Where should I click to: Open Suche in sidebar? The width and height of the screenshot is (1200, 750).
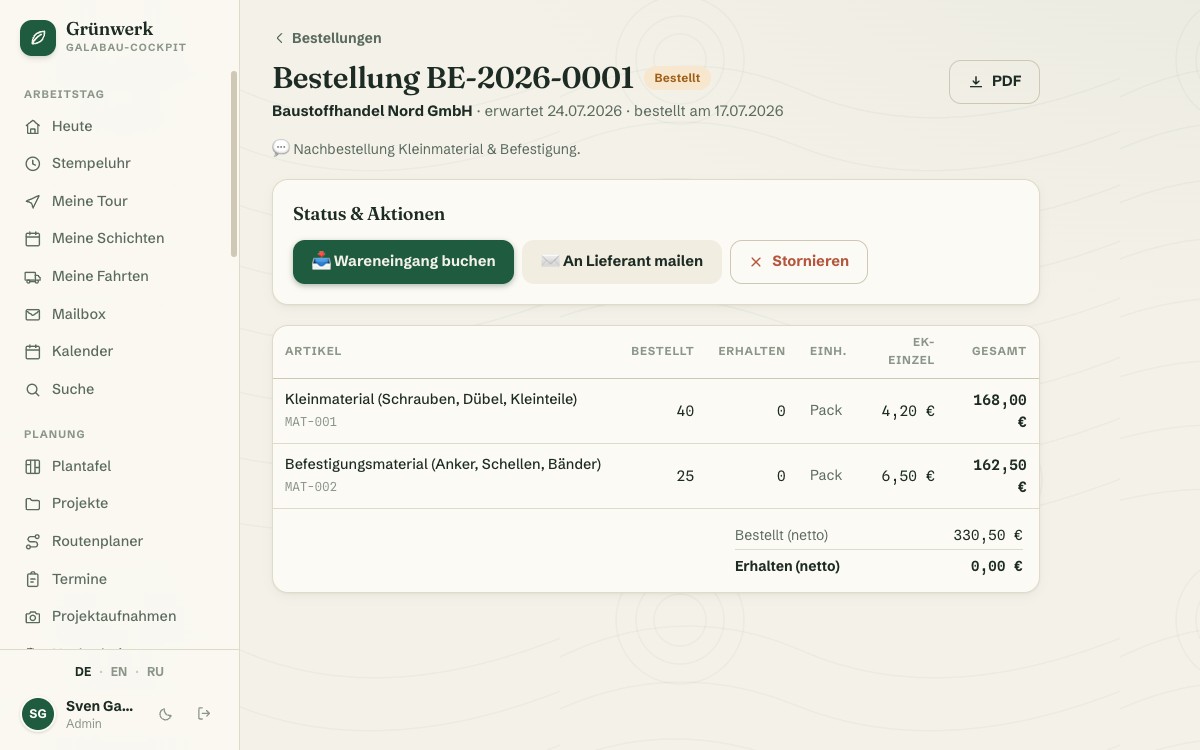coord(118,390)
